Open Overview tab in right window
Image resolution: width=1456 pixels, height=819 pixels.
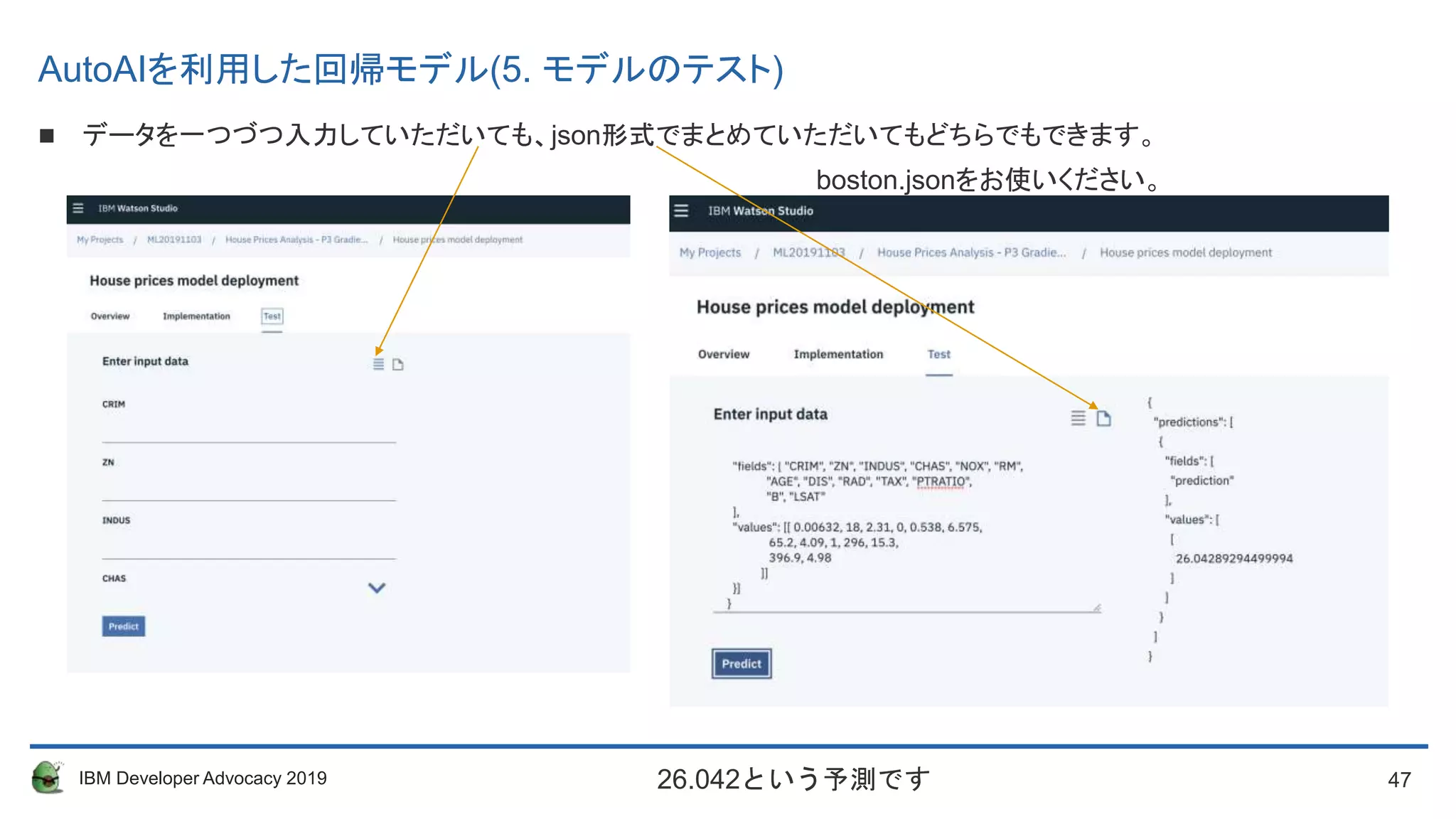[724, 354]
